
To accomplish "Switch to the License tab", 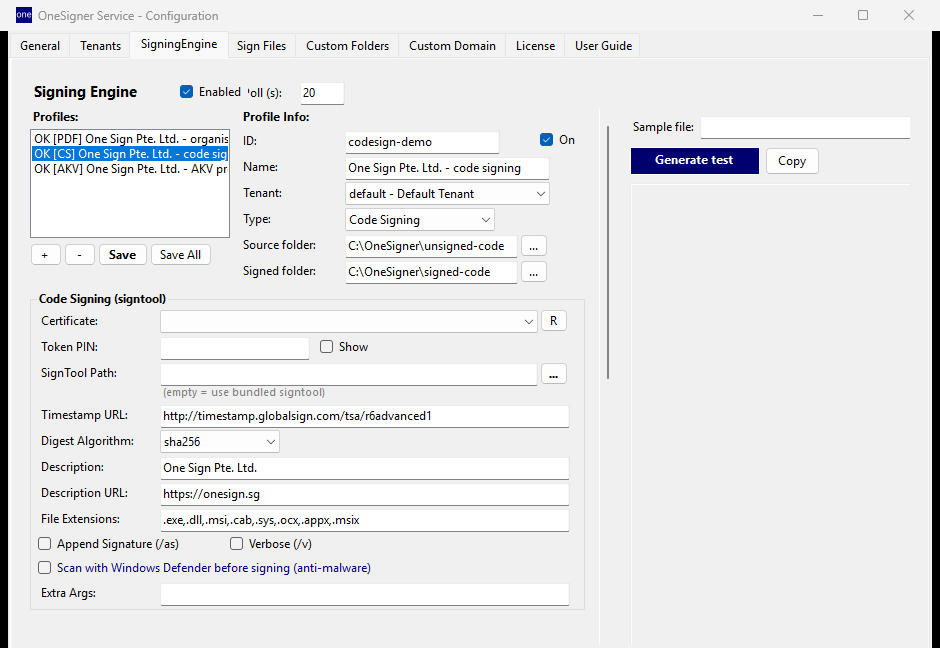I will tap(535, 46).
